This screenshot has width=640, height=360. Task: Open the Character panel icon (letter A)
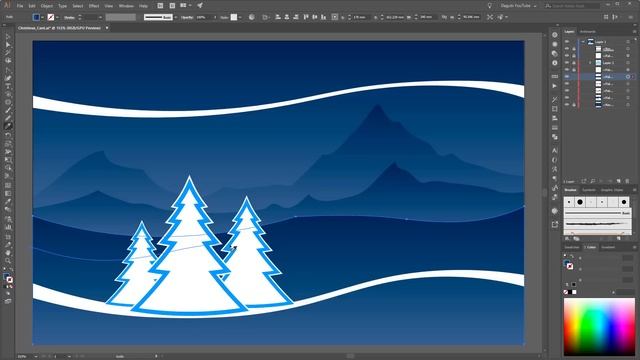[555, 151]
